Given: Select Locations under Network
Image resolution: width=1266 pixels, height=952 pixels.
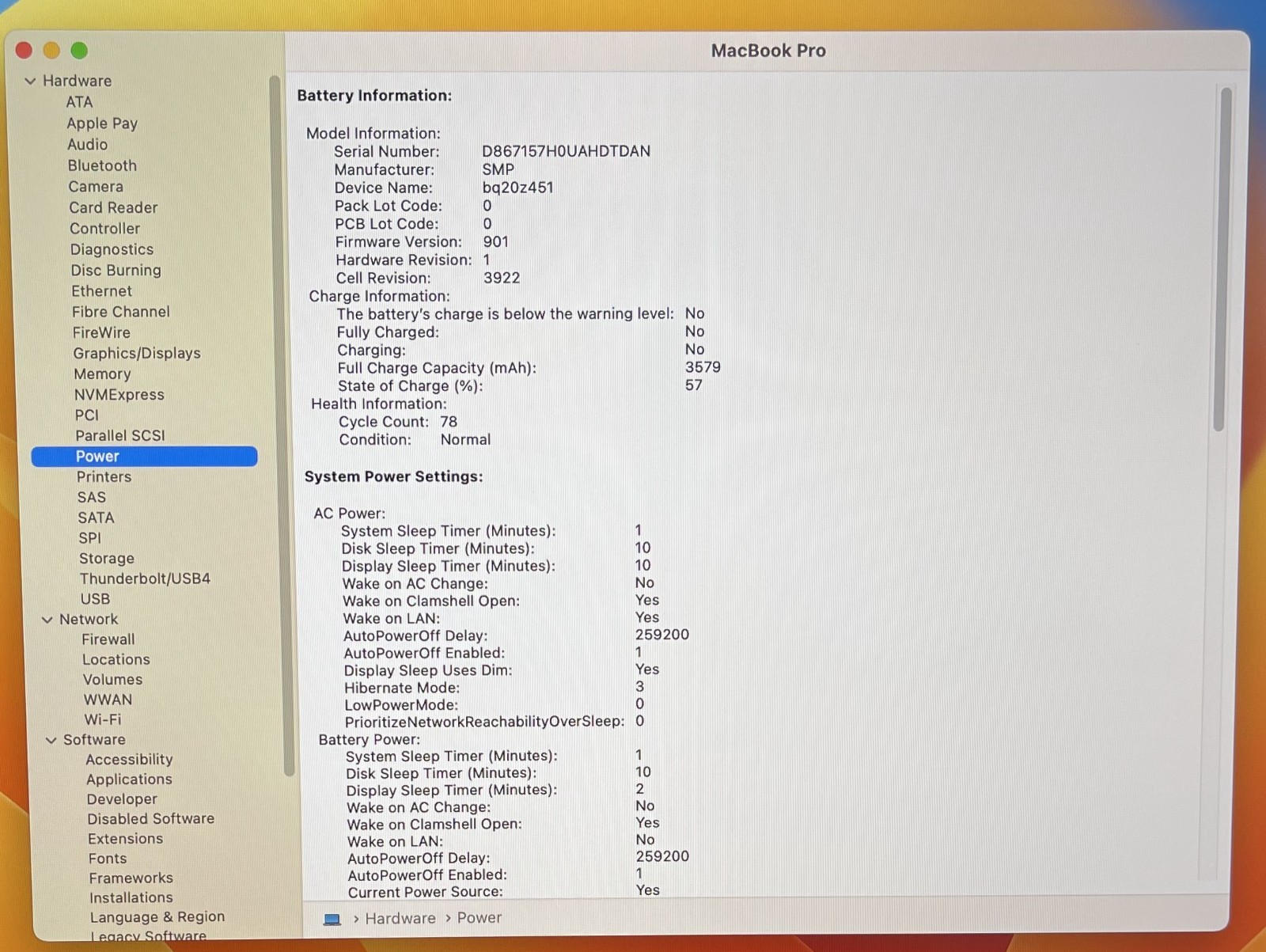Looking at the screenshot, I should tap(116, 660).
